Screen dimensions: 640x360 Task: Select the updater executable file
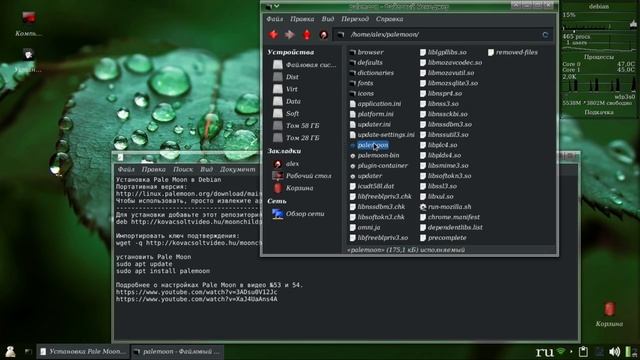click(366, 176)
